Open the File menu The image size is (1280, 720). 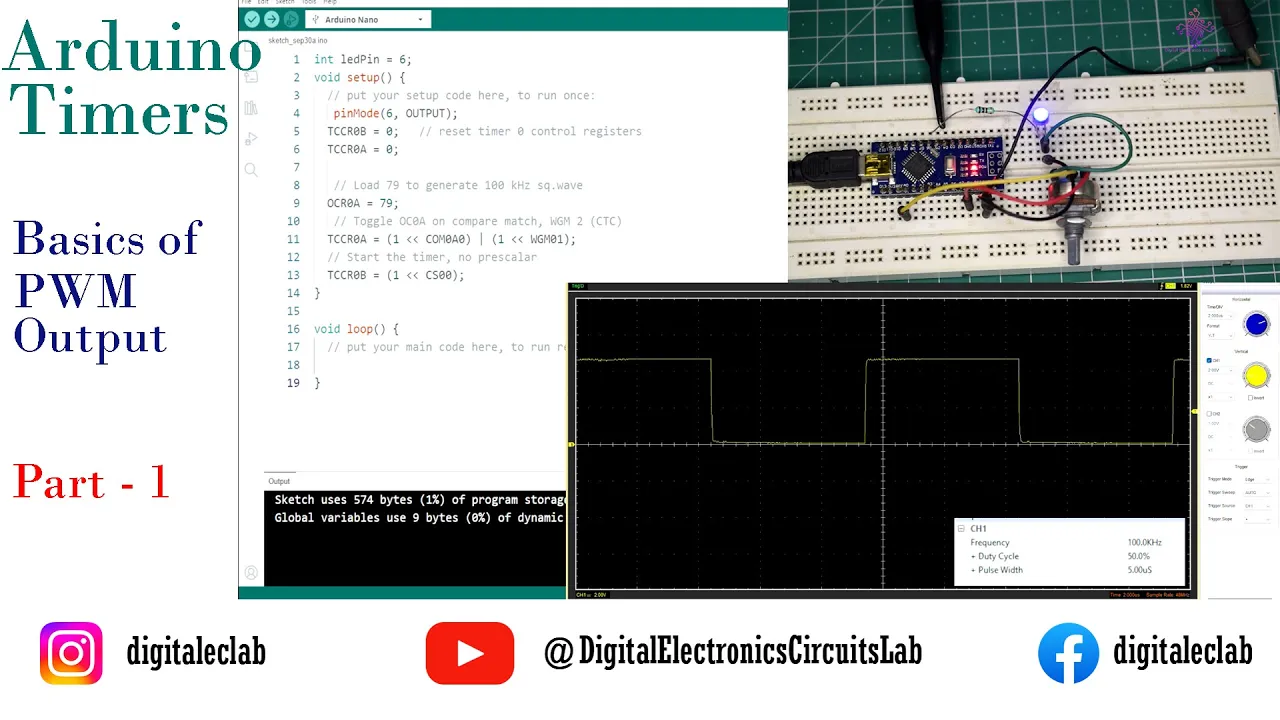click(245, 3)
